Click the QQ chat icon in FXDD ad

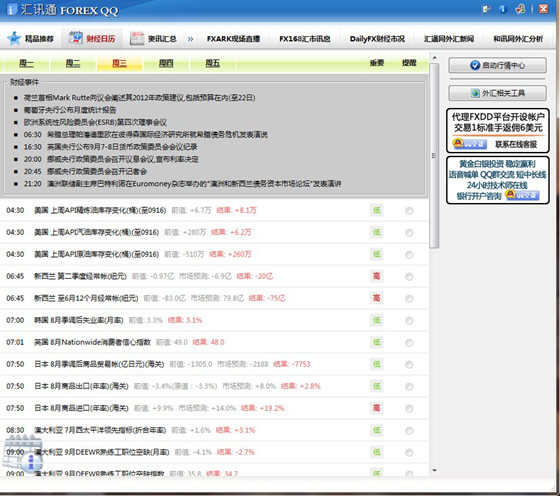coord(470,144)
